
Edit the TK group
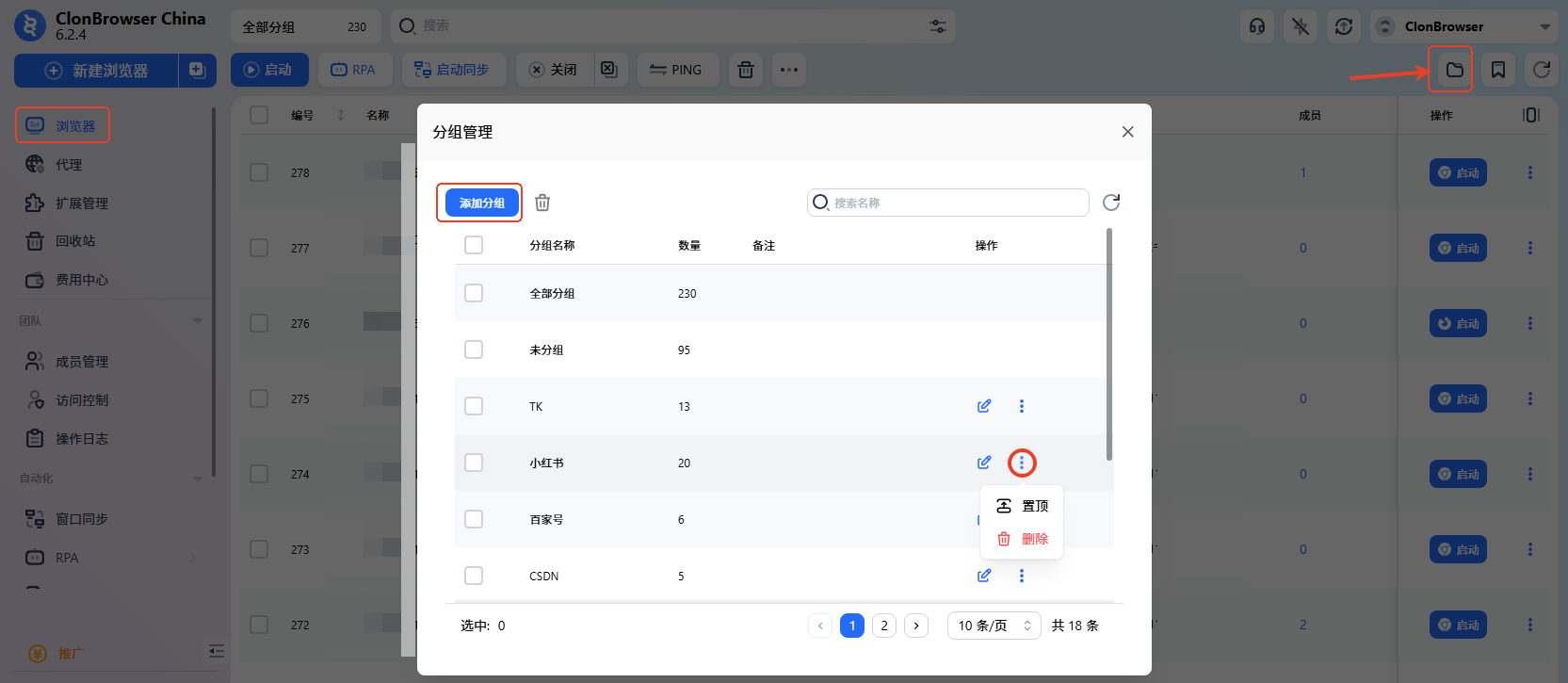click(x=984, y=406)
